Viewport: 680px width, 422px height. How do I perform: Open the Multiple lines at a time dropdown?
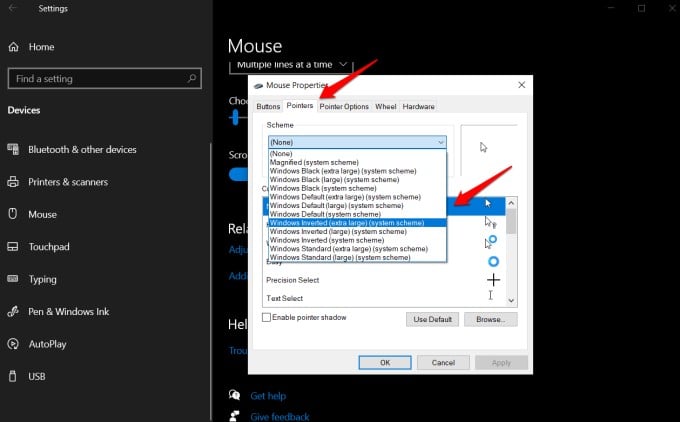[291, 65]
